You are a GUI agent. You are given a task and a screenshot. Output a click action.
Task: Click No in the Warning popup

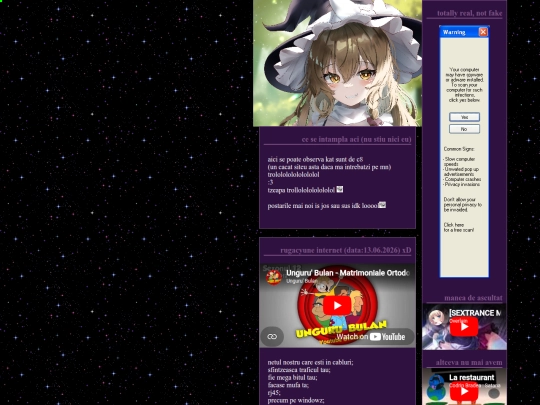click(x=464, y=129)
